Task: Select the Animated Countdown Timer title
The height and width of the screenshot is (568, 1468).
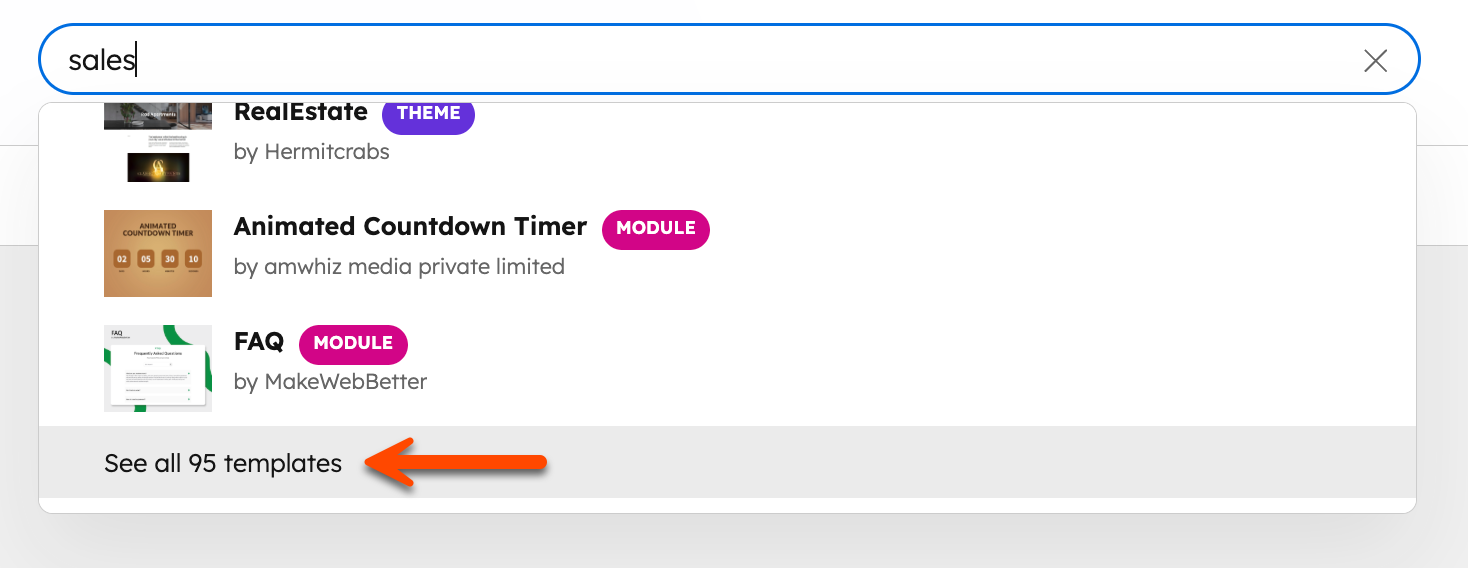Action: point(410,227)
